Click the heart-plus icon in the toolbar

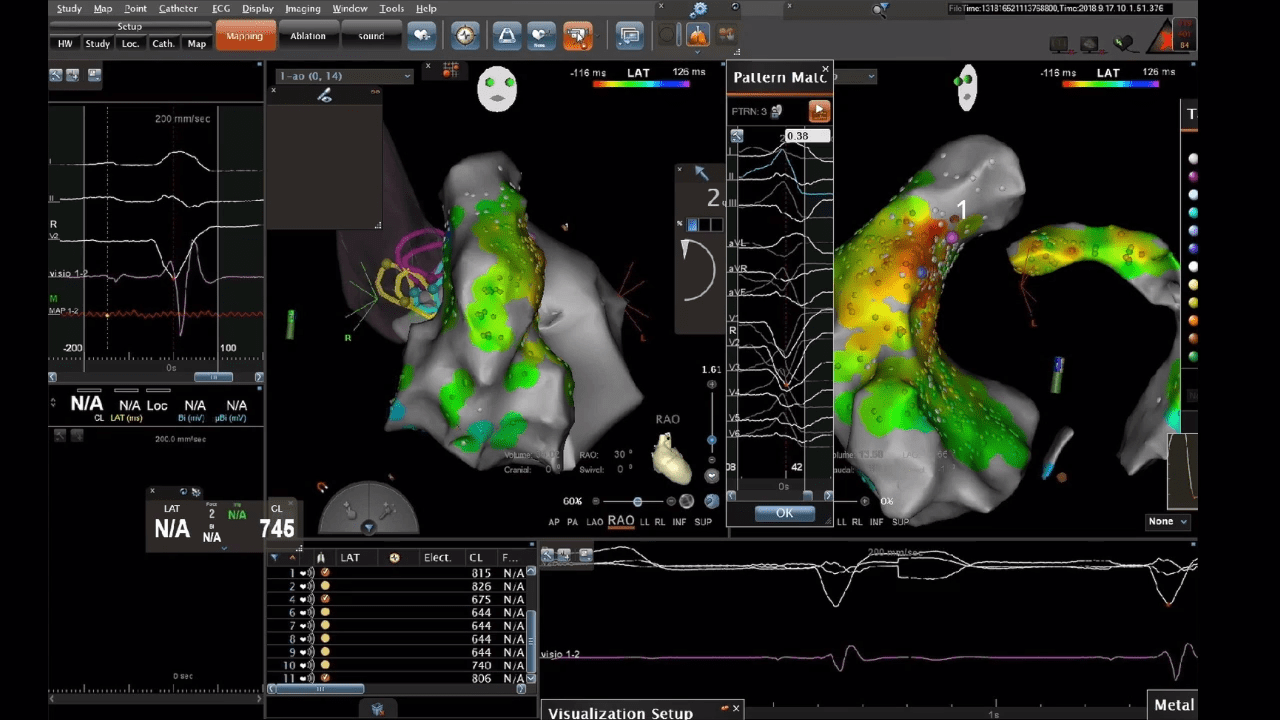click(x=422, y=36)
